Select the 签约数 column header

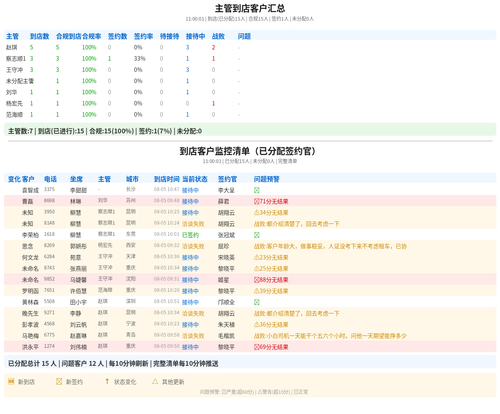[117, 36]
